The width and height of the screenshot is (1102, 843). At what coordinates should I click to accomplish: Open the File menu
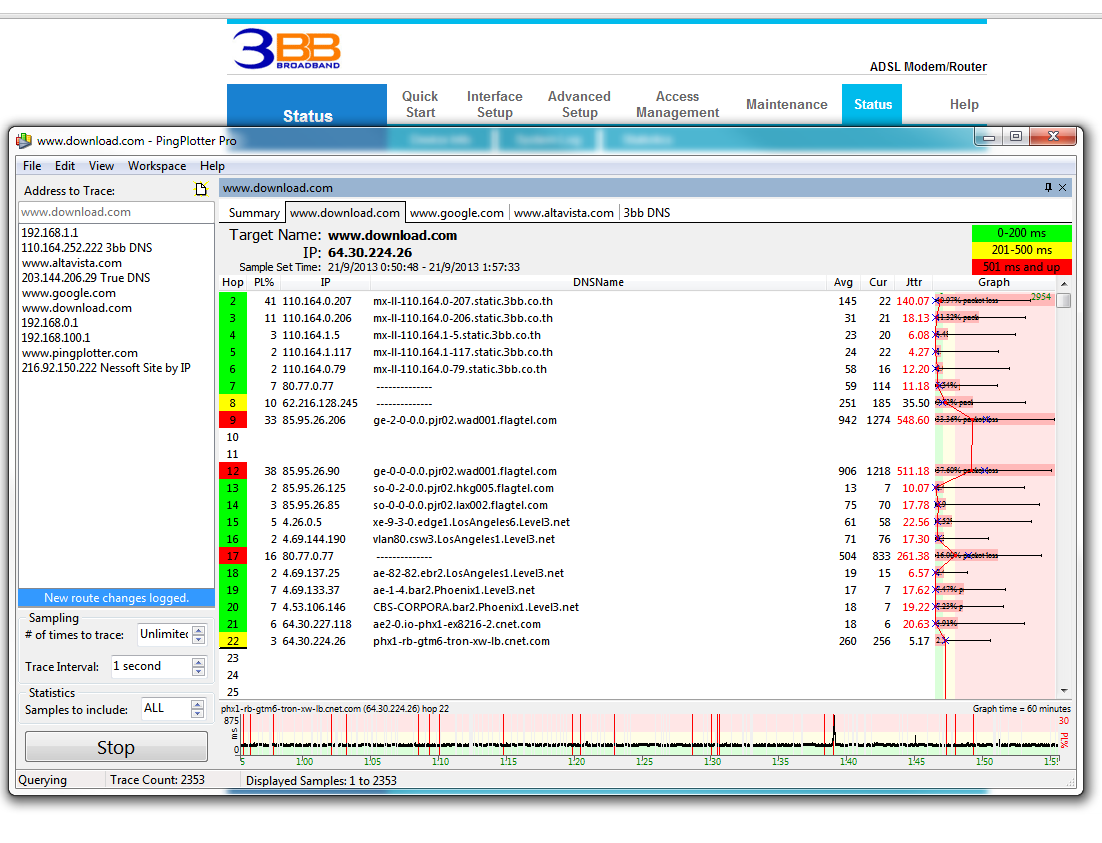32,166
